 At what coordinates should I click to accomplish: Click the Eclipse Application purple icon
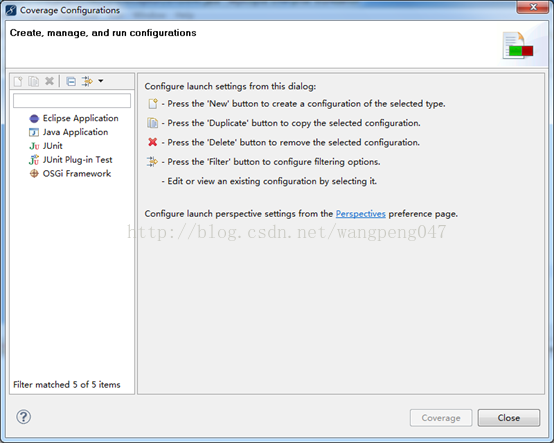(x=34, y=118)
